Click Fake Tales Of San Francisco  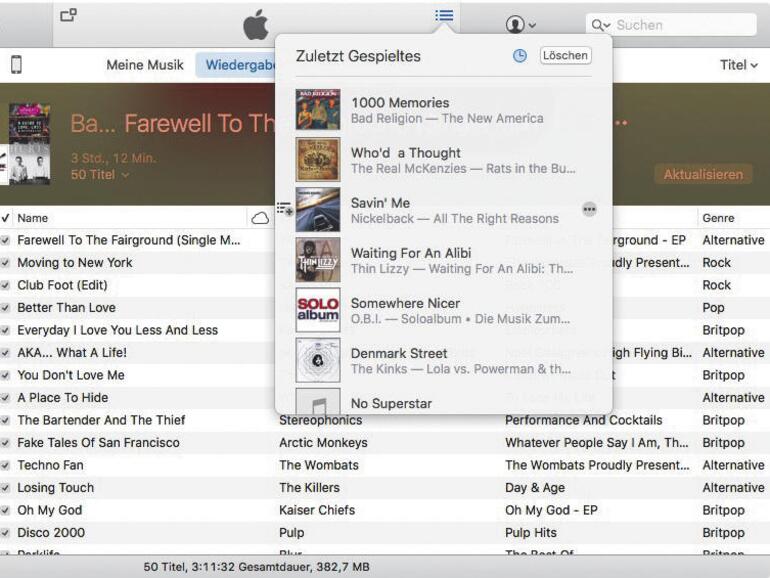point(98,443)
